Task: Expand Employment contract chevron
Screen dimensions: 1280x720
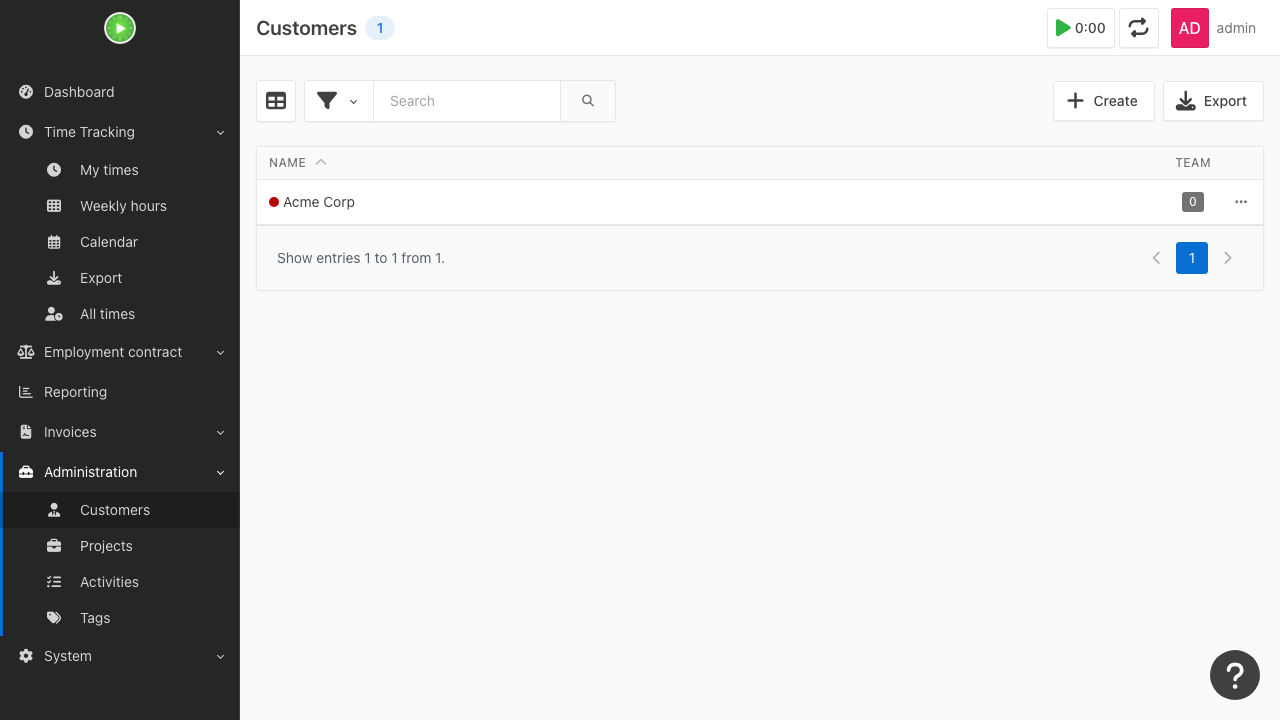Action: coord(221,352)
